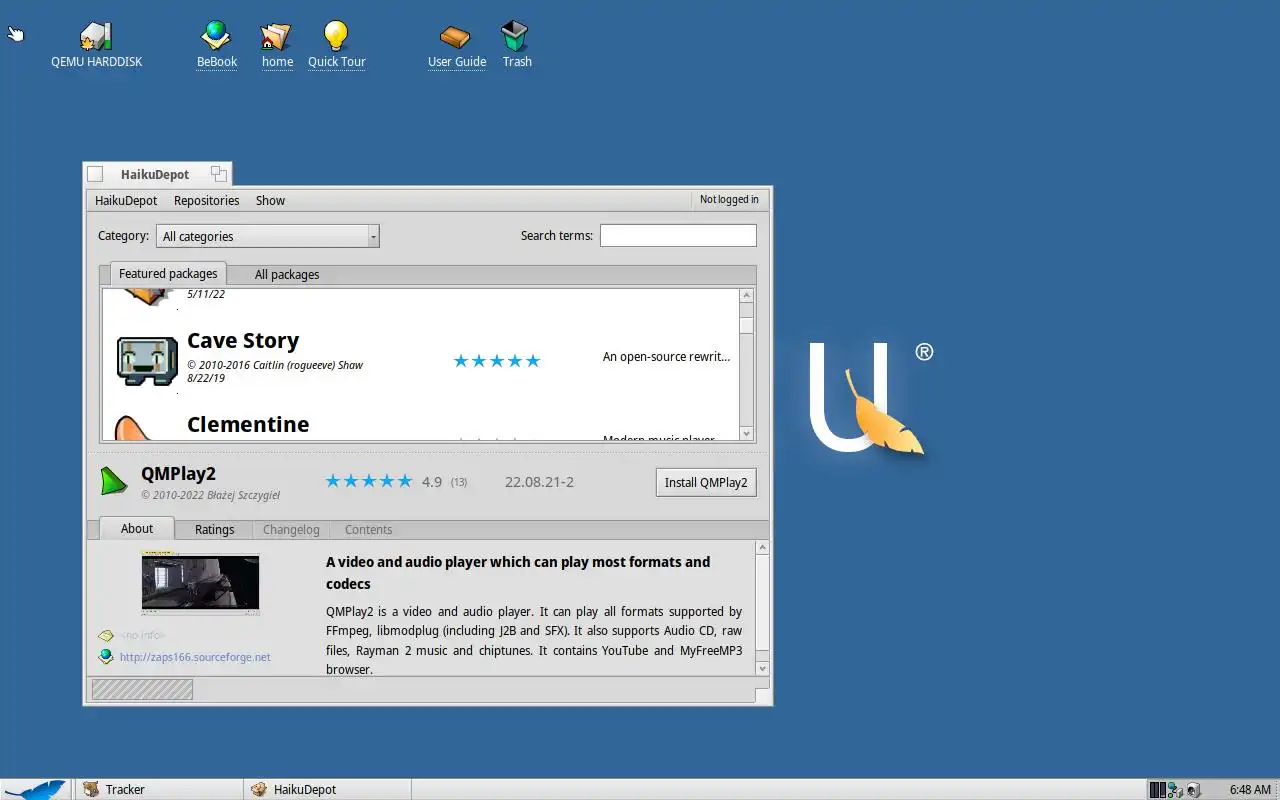Image resolution: width=1280 pixels, height=800 pixels.
Task: Click the ProcessController tray icon
Action: tap(1157, 790)
